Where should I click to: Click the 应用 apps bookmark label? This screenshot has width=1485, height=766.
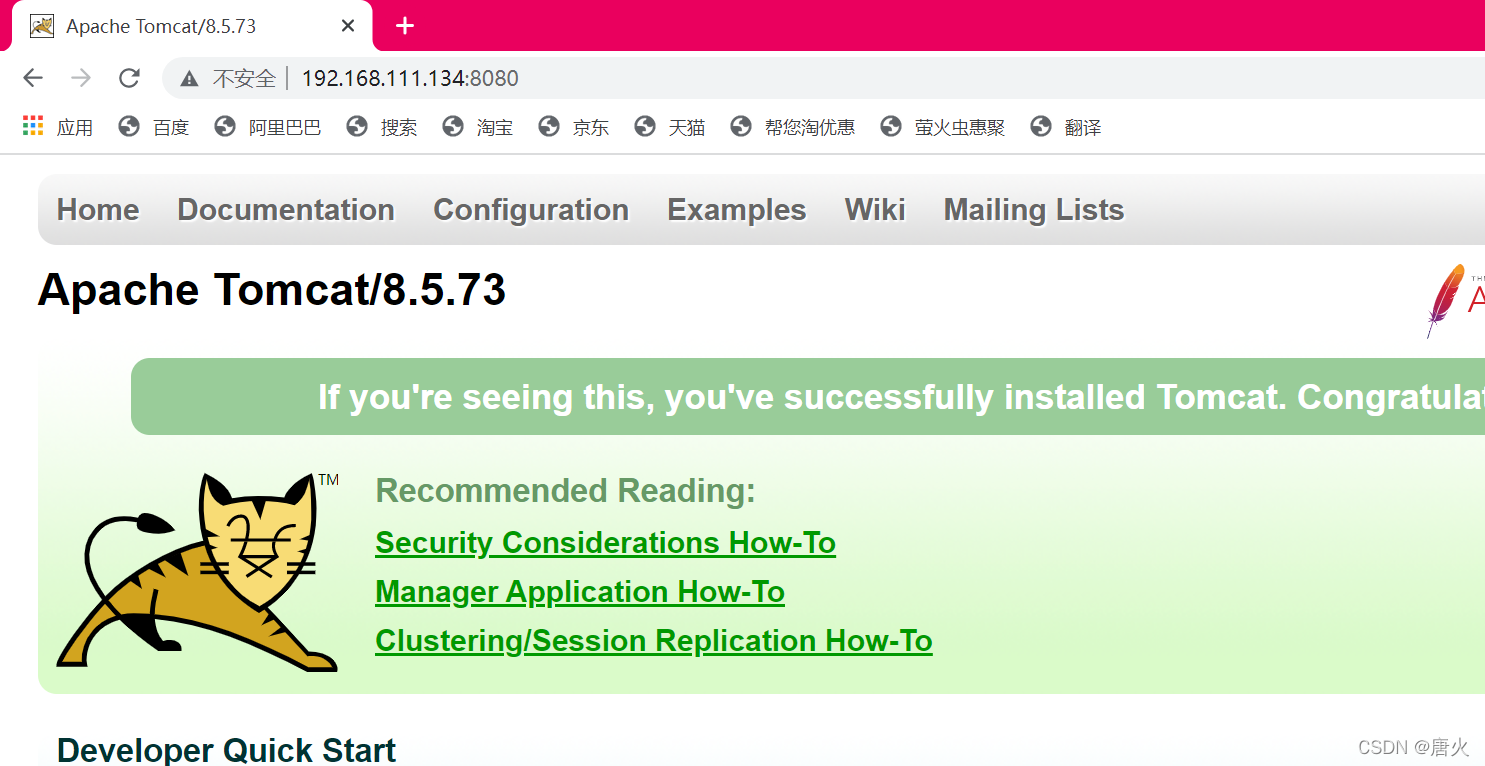[75, 127]
